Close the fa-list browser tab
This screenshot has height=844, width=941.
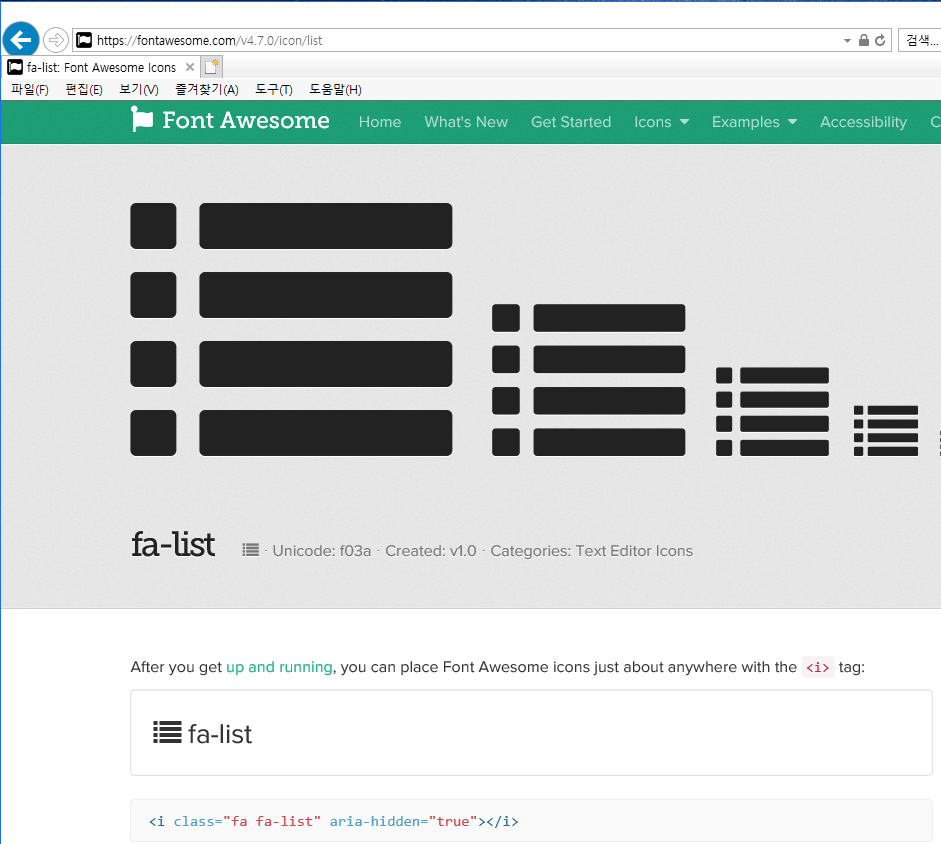click(x=190, y=67)
